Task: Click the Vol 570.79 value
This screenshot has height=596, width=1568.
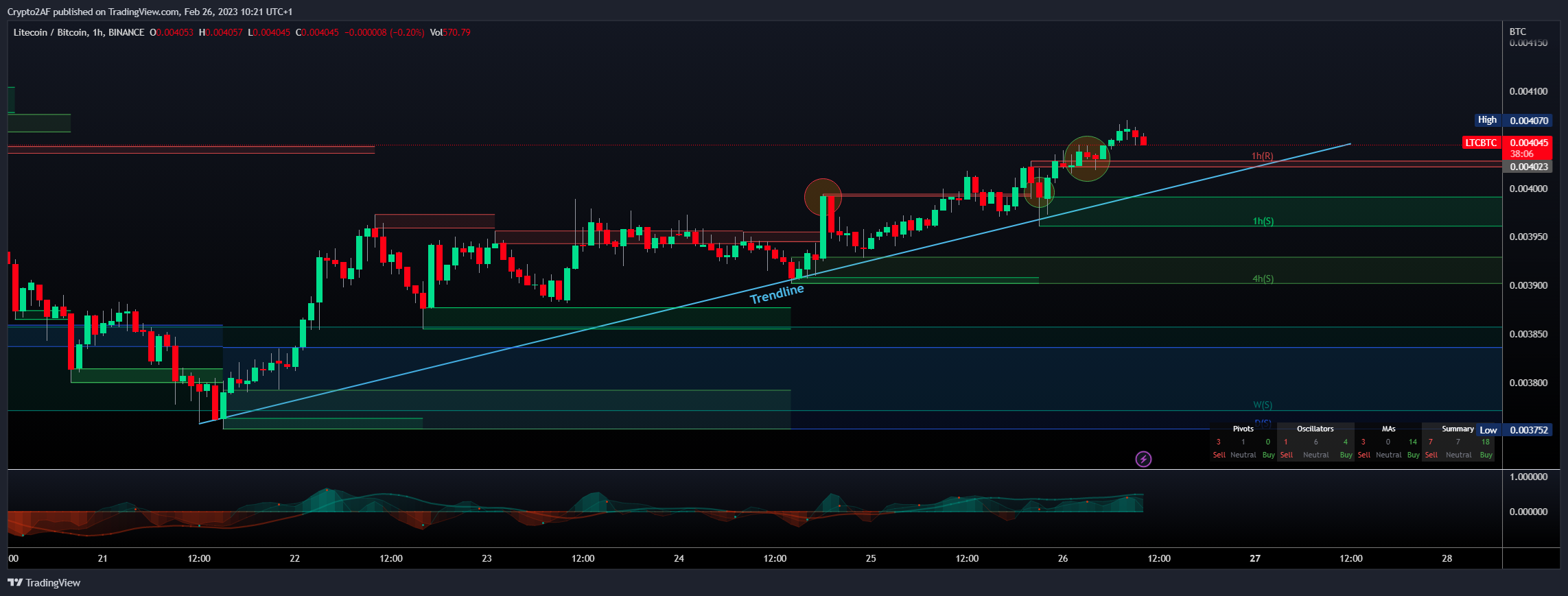Action: pyautogui.click(x=450, y=32)
